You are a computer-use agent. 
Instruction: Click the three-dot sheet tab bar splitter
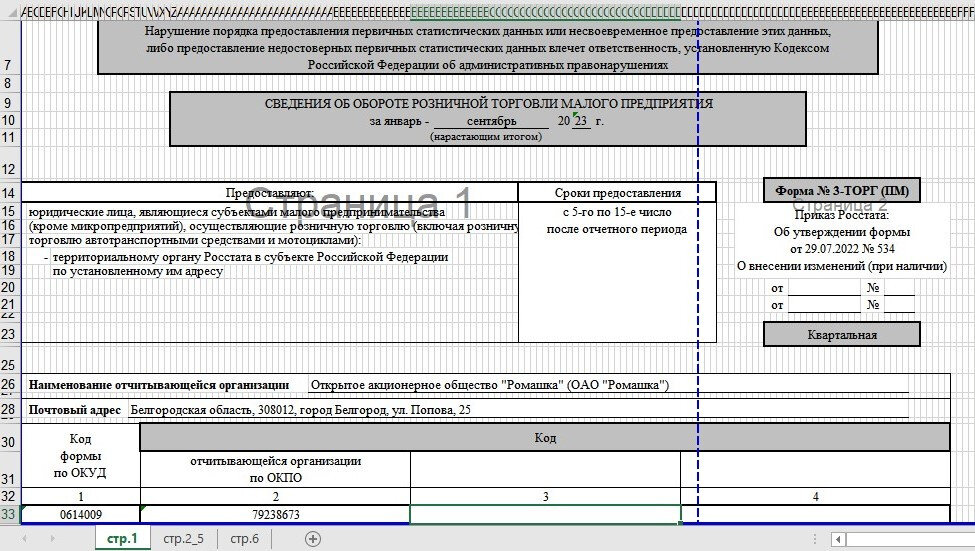815,539
